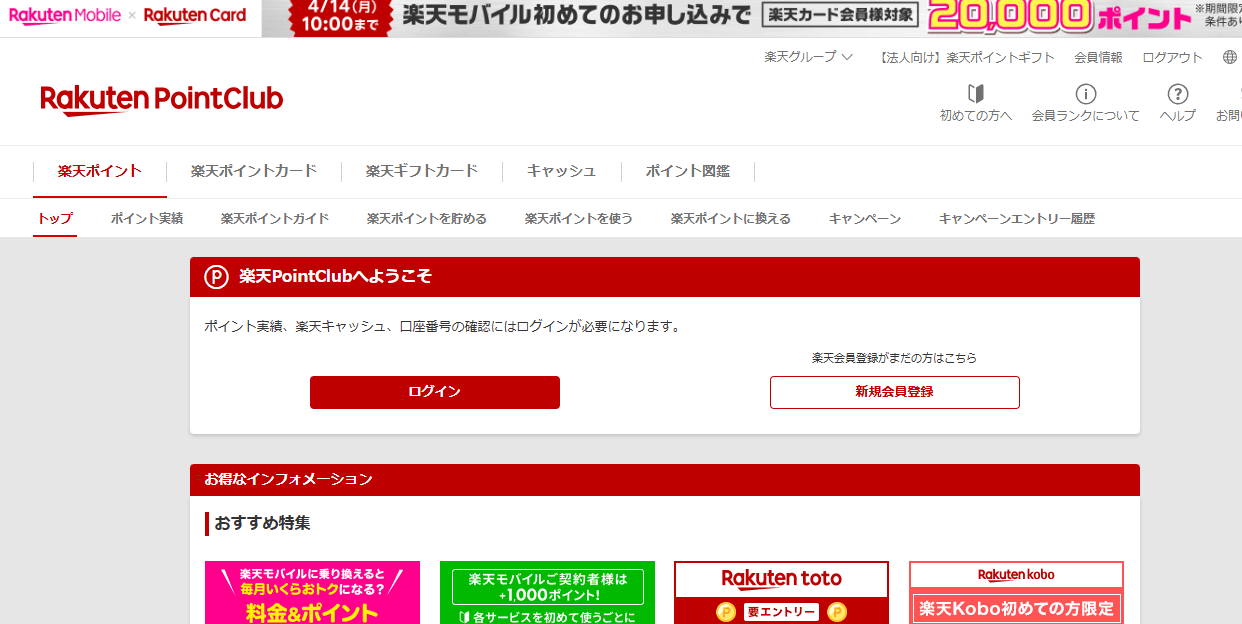Open the ポイント実績 sub-menu

coord(147,218)
